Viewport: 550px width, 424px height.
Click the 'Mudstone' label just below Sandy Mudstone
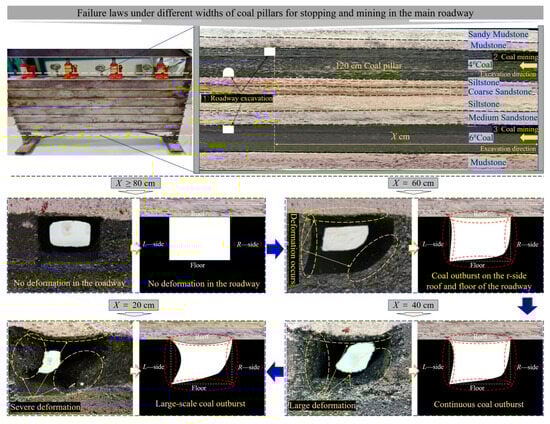tap(488, 45)
